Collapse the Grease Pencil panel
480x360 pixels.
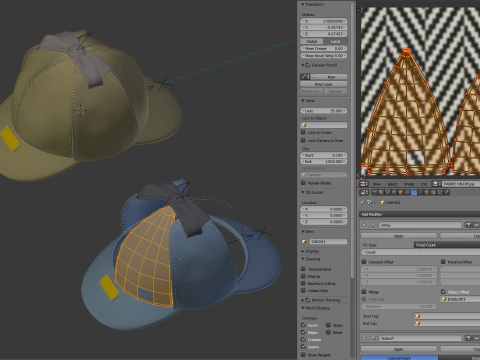coord(303,65)
